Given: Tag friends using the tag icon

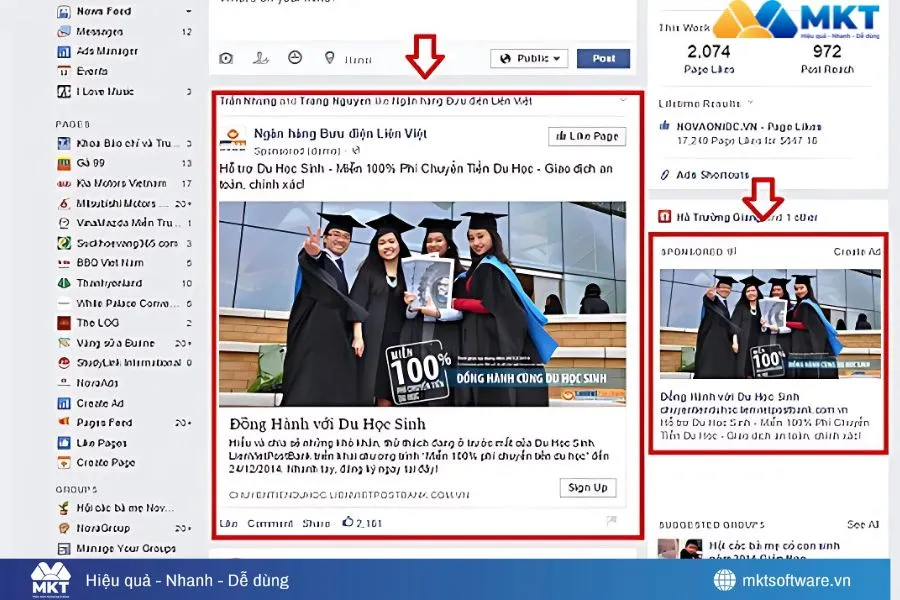Looking at the screenshot, I should pos(261,58).
